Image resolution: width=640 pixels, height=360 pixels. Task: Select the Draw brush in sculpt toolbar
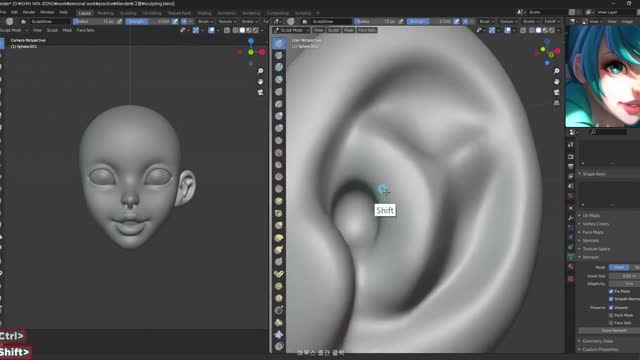(279, 43)
